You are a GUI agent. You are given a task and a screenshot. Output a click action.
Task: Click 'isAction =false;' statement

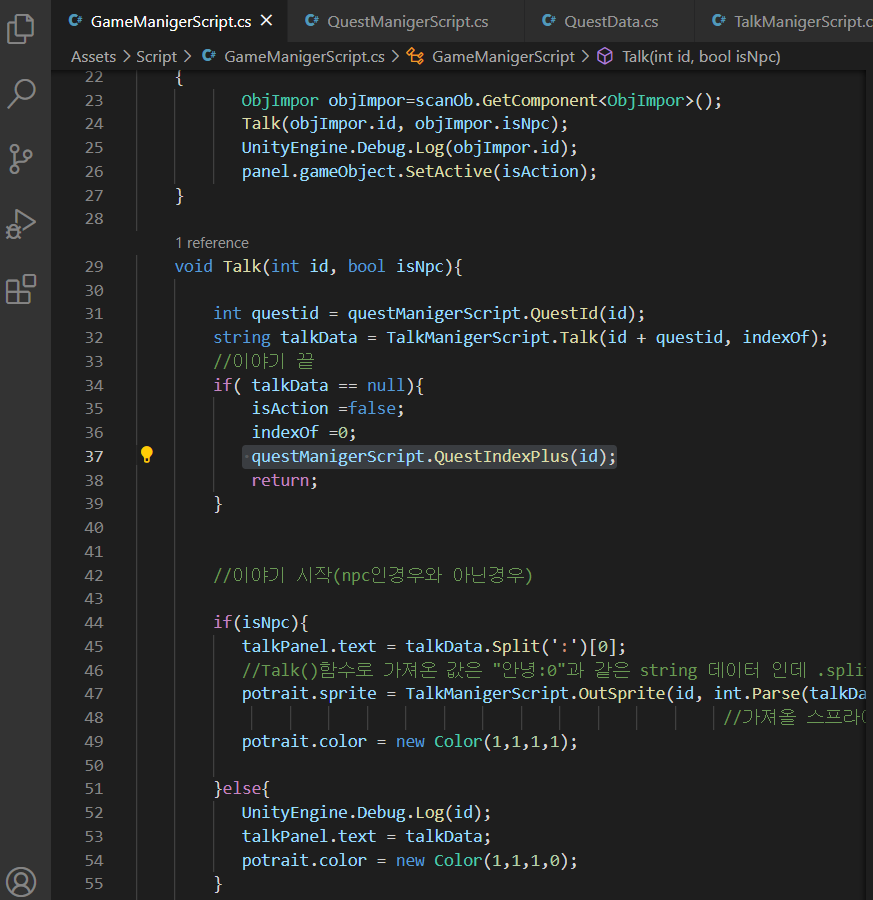point(328,409)
